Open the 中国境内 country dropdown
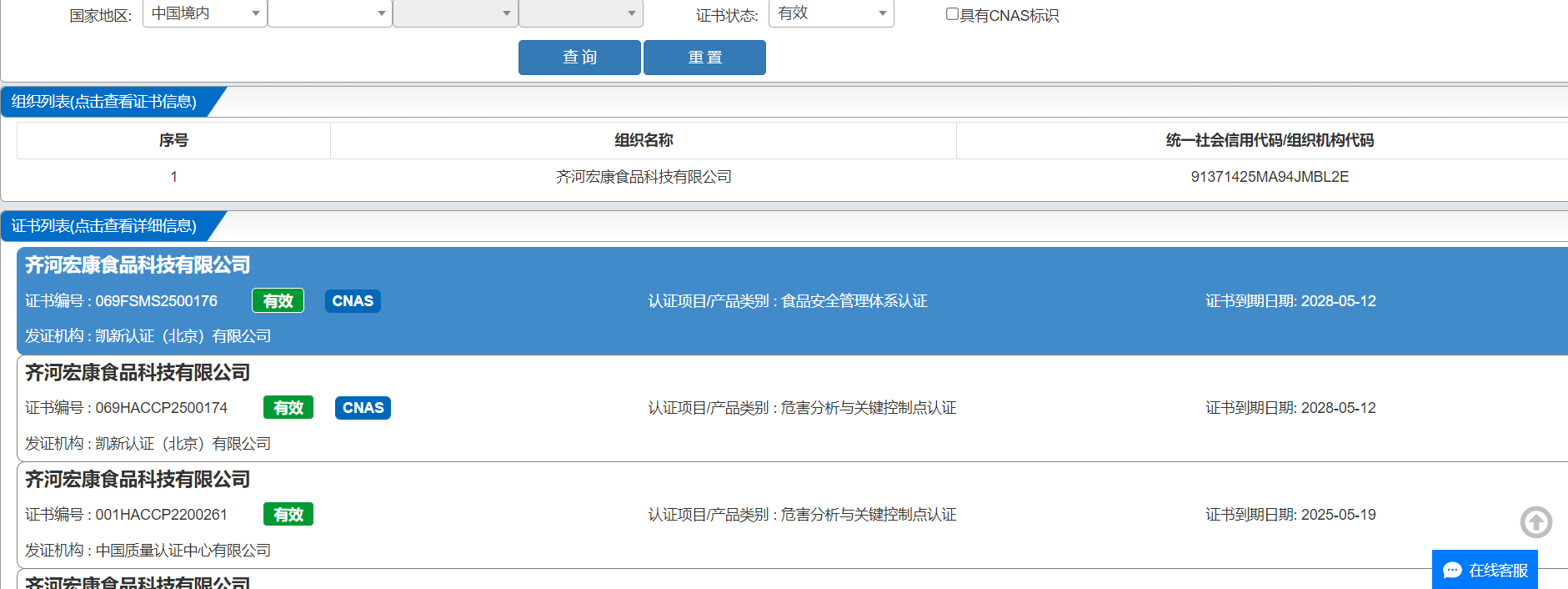This screenshot has height=589, width=1568. [x=205, y=13]
